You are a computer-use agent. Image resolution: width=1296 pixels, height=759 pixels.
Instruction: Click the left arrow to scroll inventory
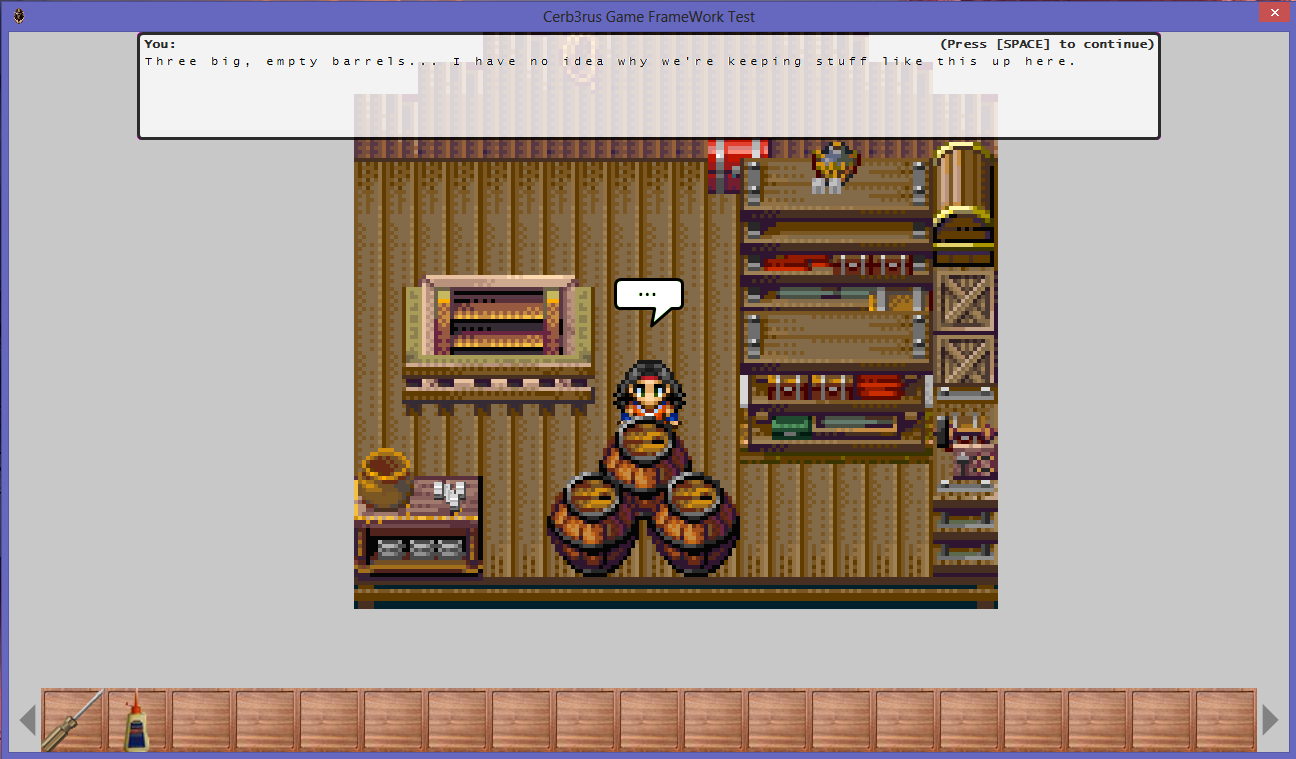point(26,719)
